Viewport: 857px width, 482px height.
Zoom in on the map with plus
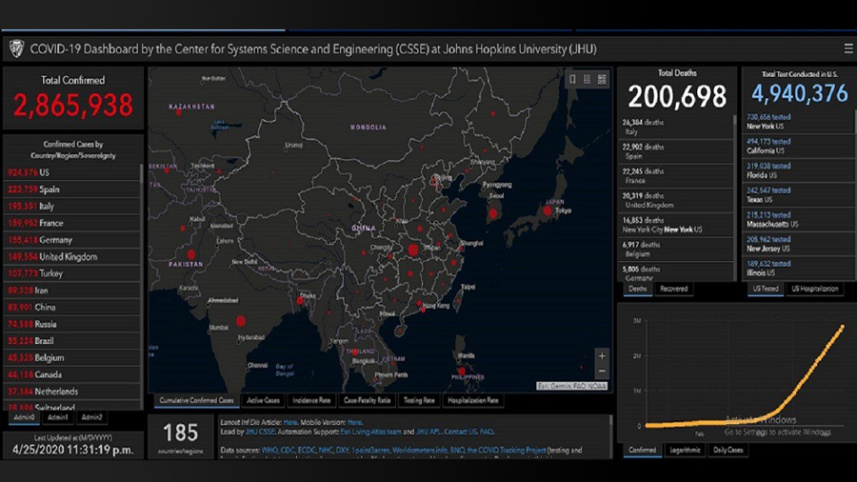(601, 356)
